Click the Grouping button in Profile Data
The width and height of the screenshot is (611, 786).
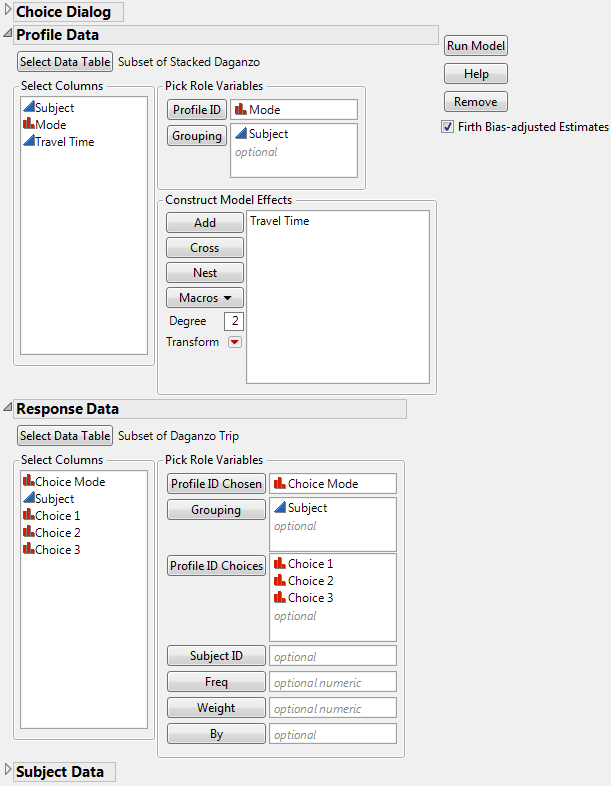(197, 136)
